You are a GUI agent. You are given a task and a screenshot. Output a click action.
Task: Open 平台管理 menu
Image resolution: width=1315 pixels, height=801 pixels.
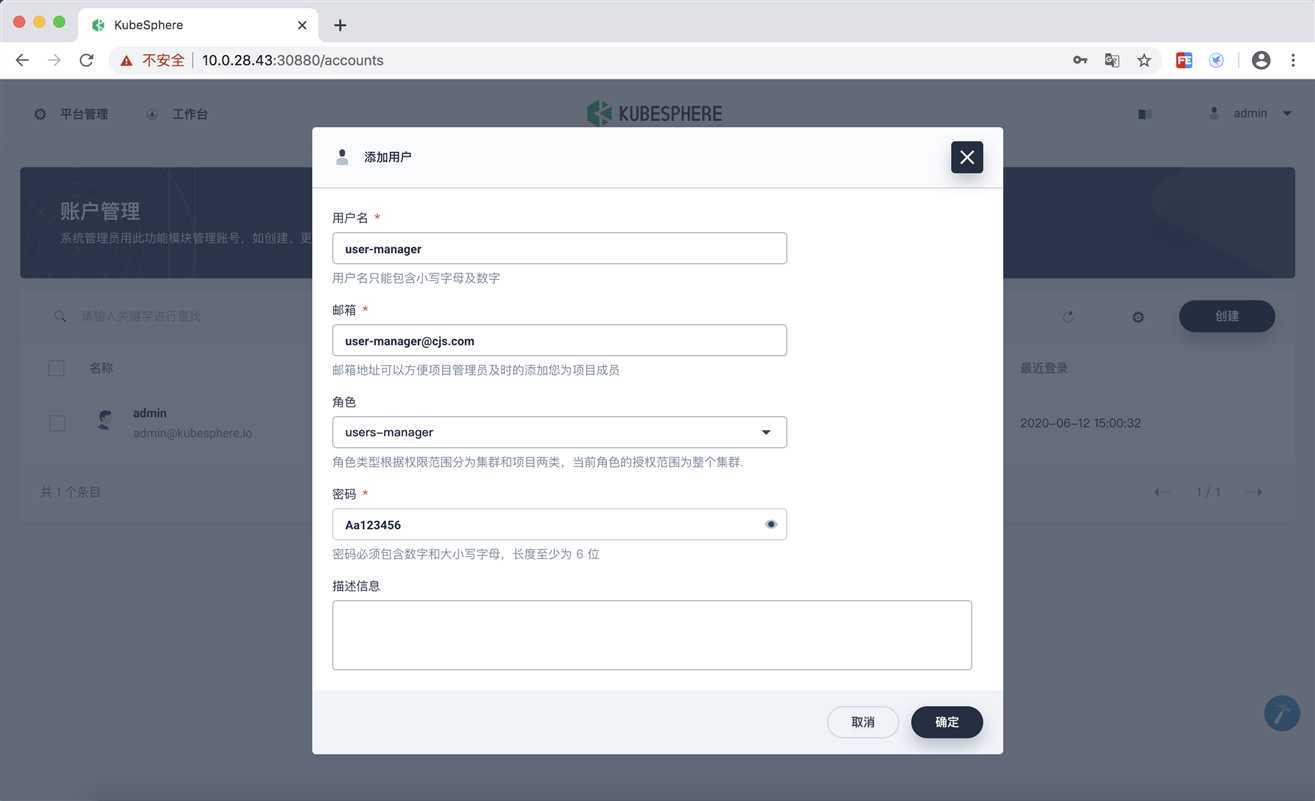point(71,114)
